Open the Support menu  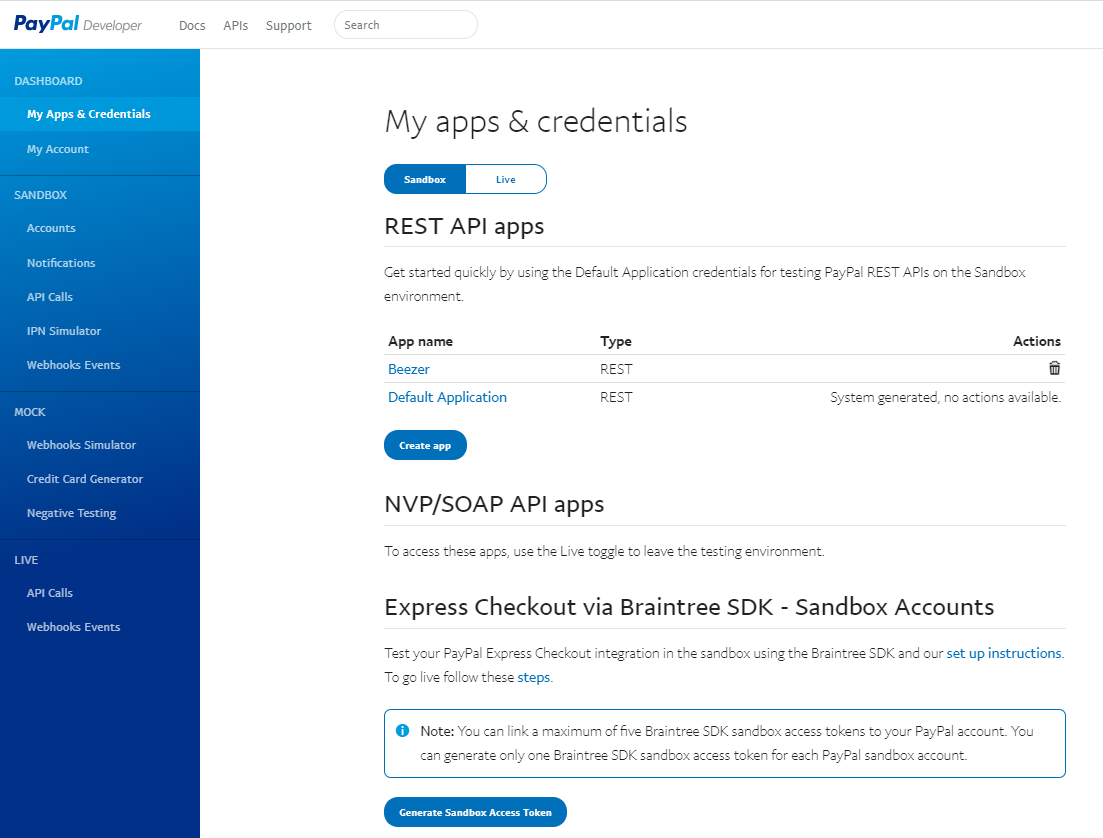click(x=289, y=26)
